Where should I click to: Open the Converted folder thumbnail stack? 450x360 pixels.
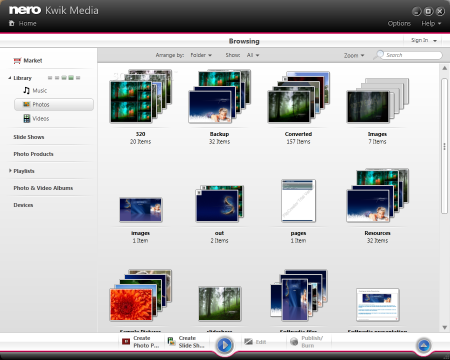point(298,97)
